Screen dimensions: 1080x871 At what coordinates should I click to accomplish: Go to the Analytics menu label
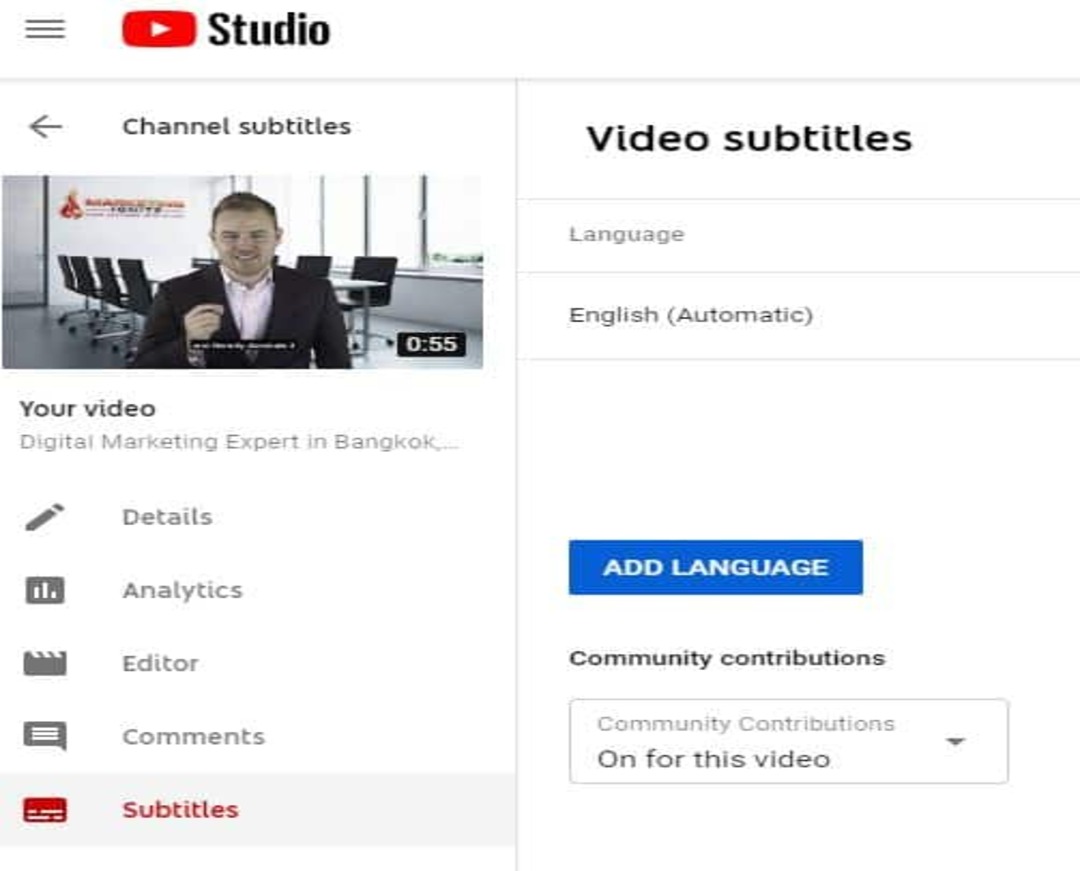[x=182, y=590]
